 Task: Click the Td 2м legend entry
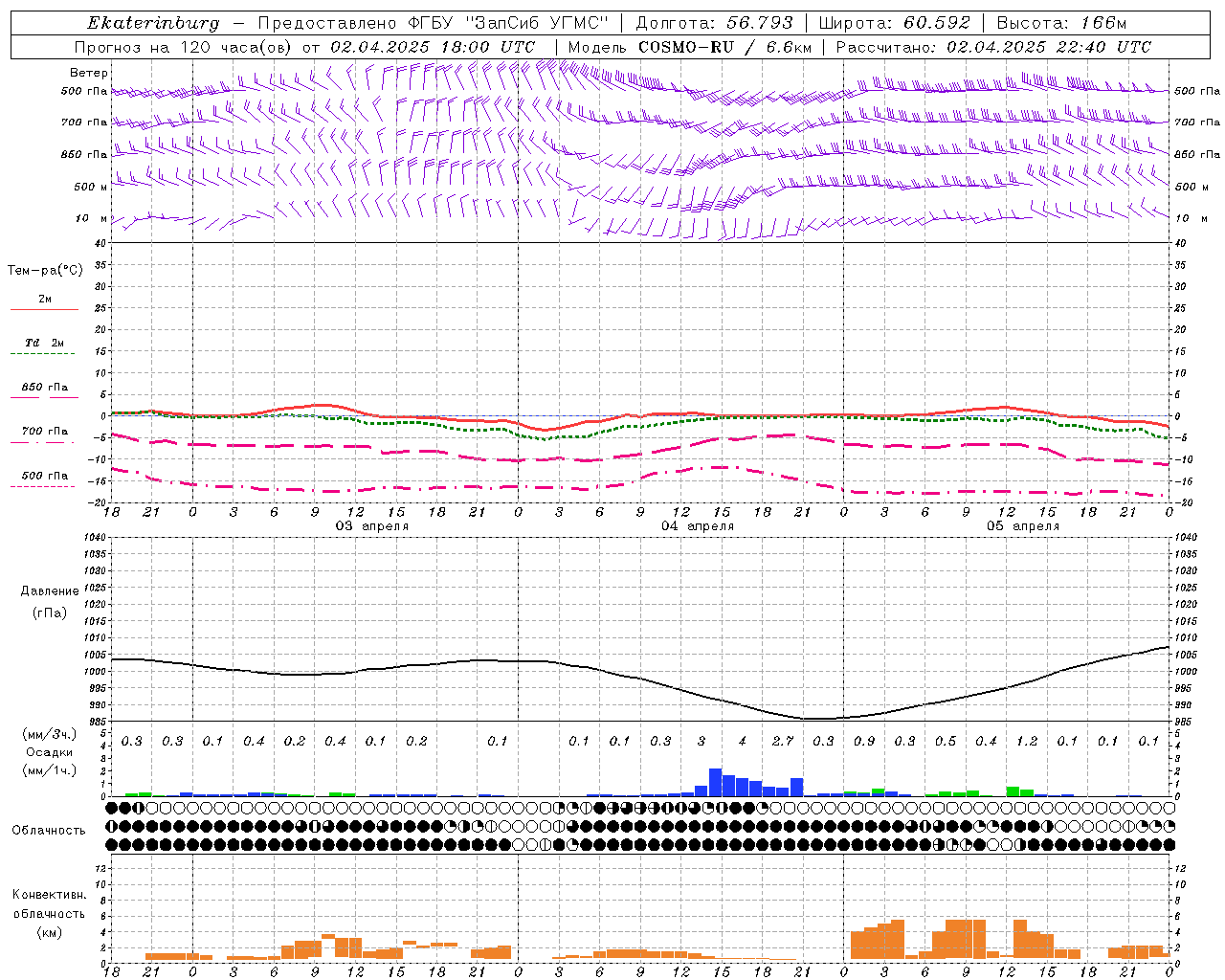[45, 343]
